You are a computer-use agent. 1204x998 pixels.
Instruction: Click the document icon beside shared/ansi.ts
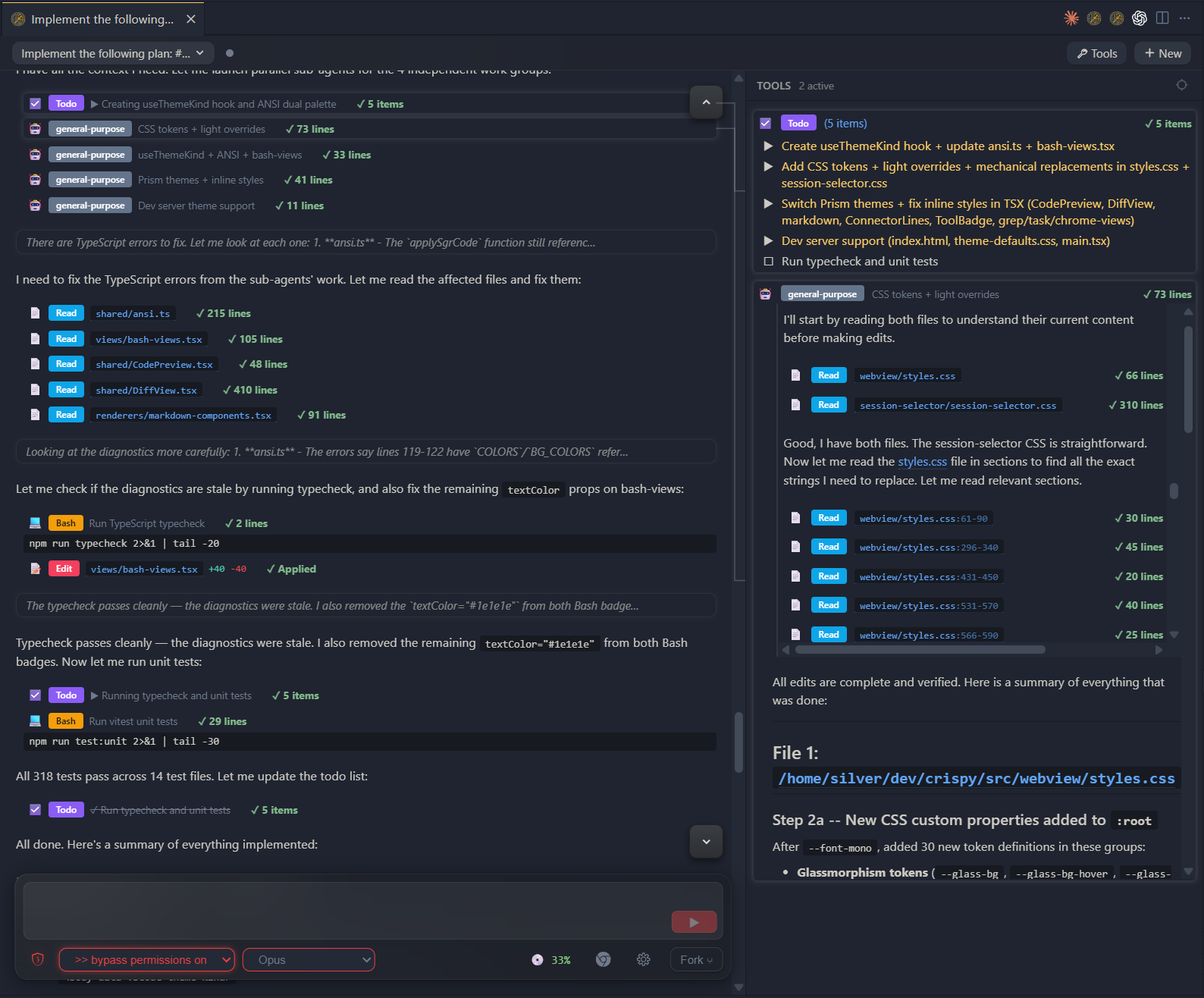click(x=35, y=313)
